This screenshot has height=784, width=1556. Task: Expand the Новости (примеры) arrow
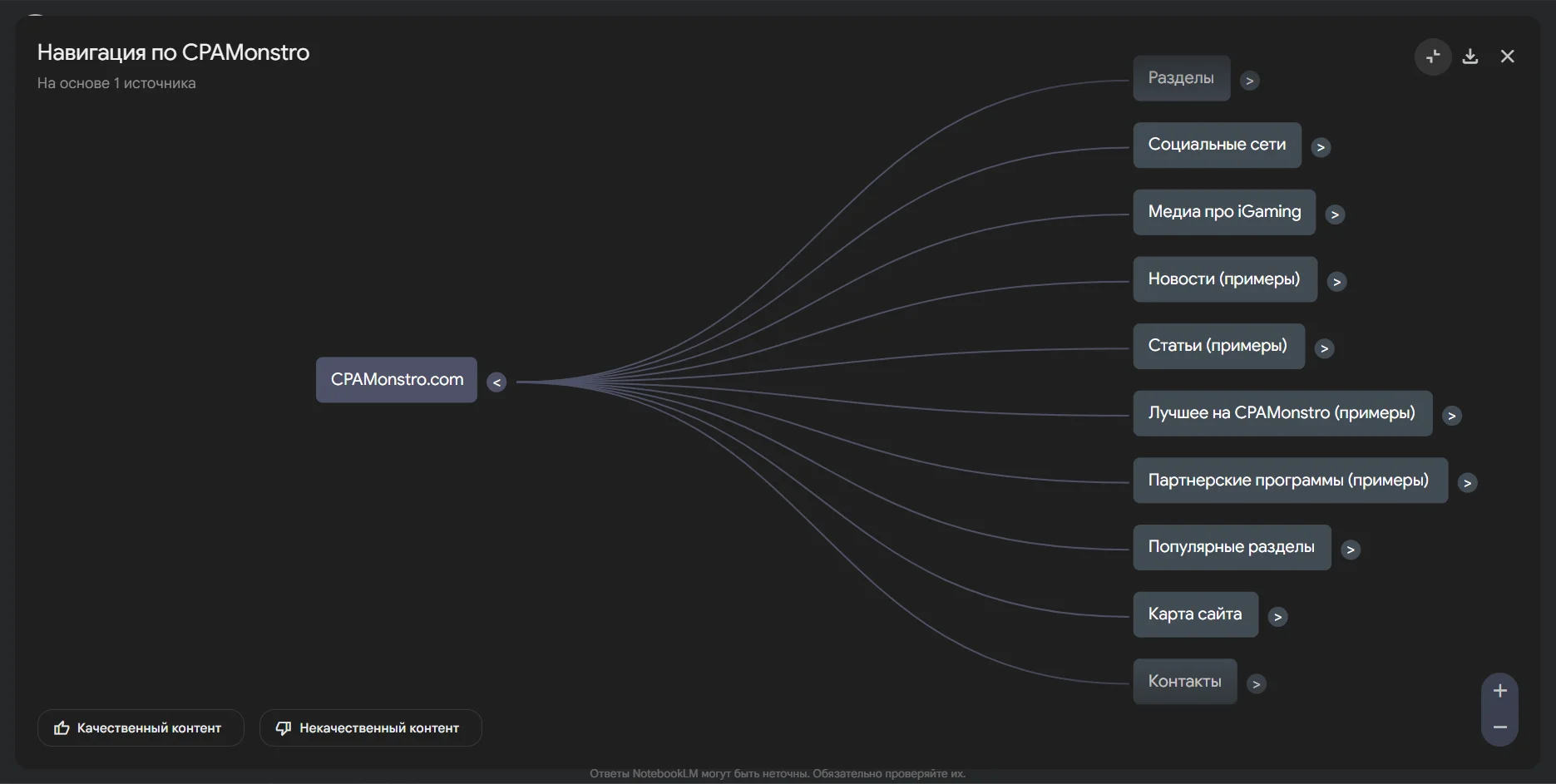[1336, 282]
